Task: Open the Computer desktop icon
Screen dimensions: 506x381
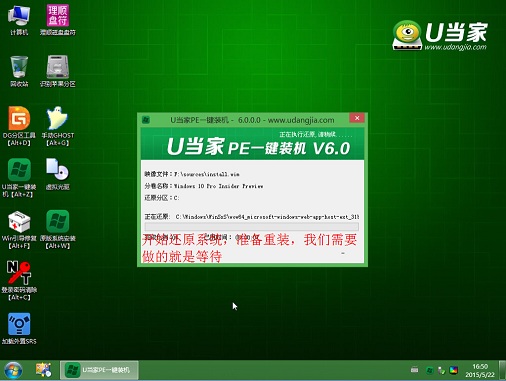Action: click(19, 20)
